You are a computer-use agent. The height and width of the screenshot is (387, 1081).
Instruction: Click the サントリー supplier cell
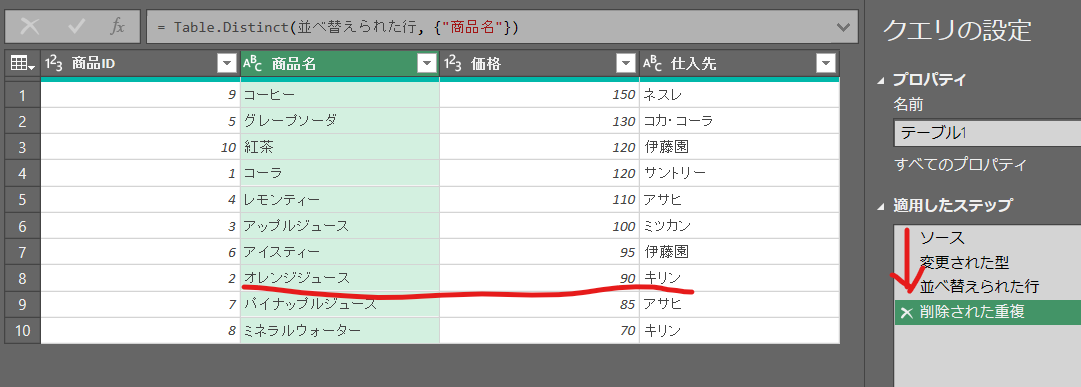click(x=739, y=174)
